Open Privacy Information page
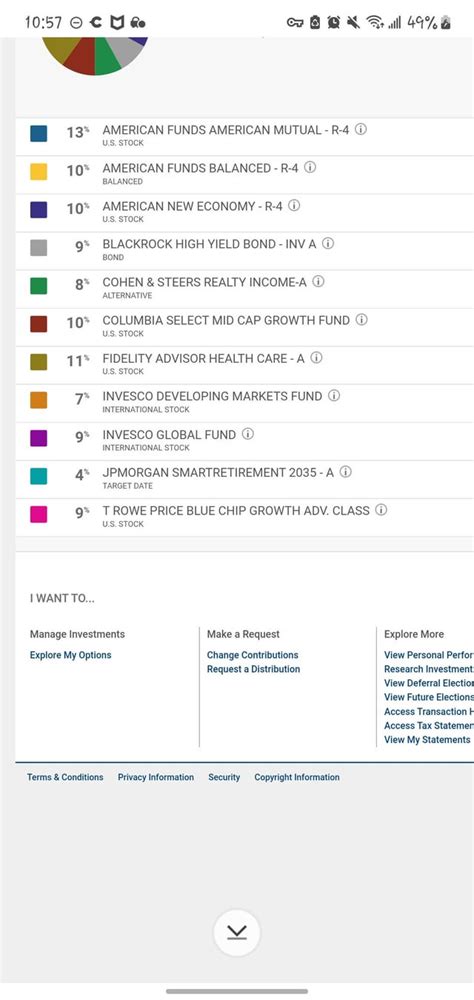This screenshot has height=1000, width=474. [156, 777]
